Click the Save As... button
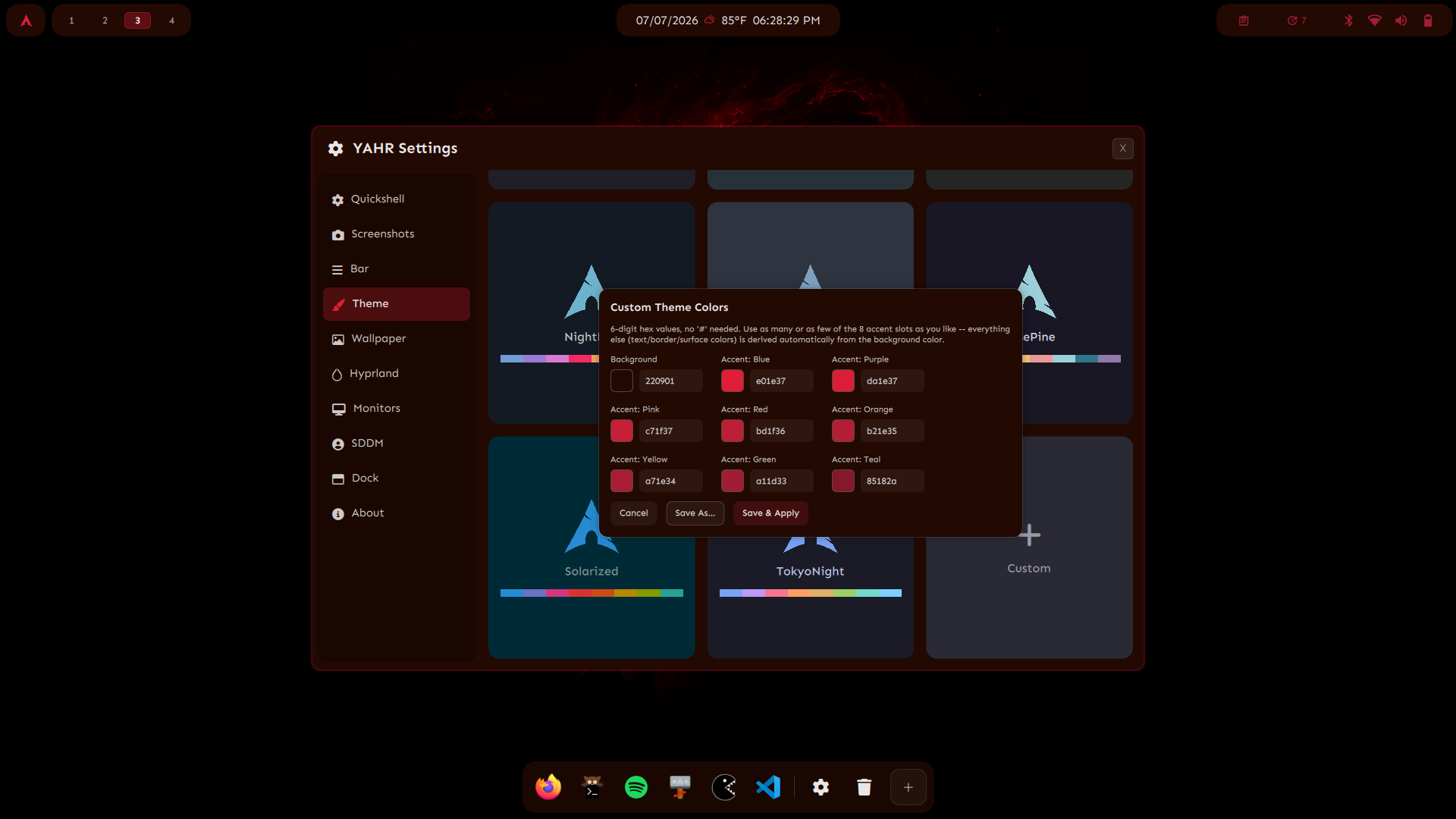 click(695, 513)
